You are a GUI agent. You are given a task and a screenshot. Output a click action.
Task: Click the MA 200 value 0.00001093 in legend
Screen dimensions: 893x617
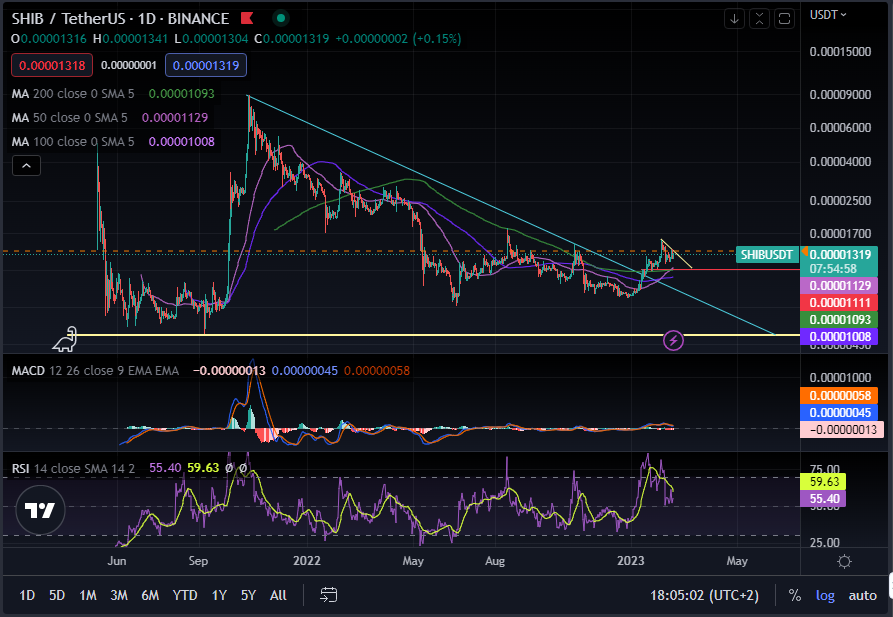tap(181, 93)
